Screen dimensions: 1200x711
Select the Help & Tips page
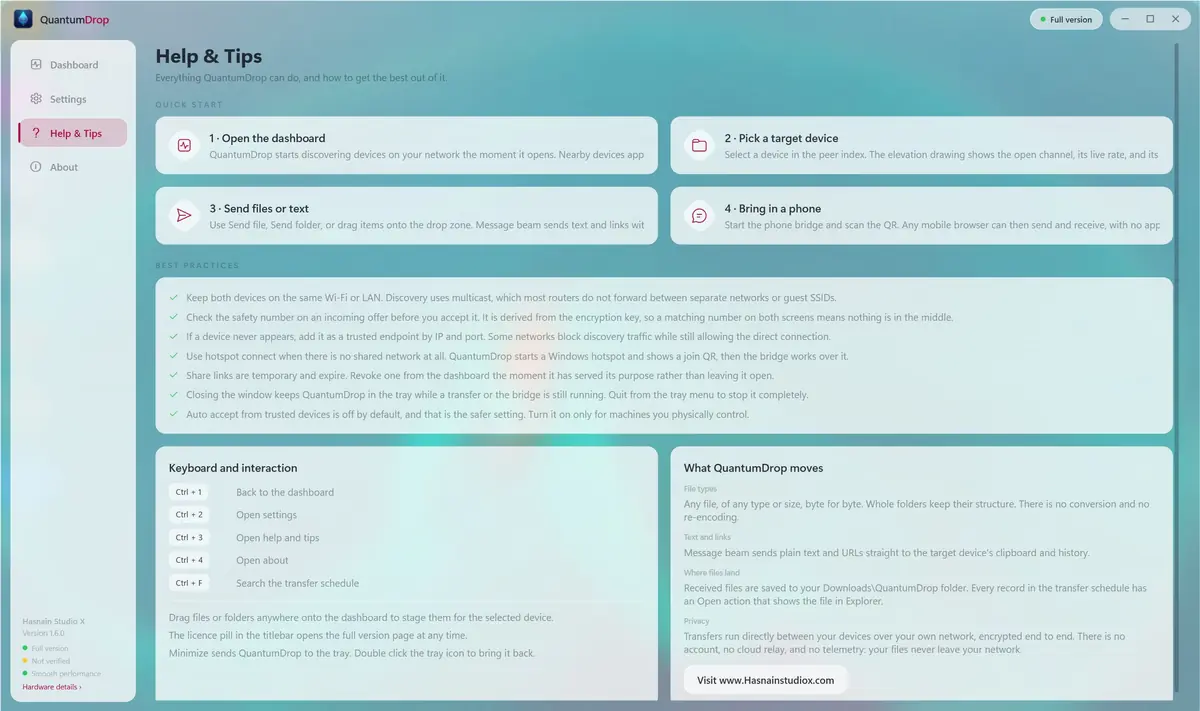(x=73, y=133)
